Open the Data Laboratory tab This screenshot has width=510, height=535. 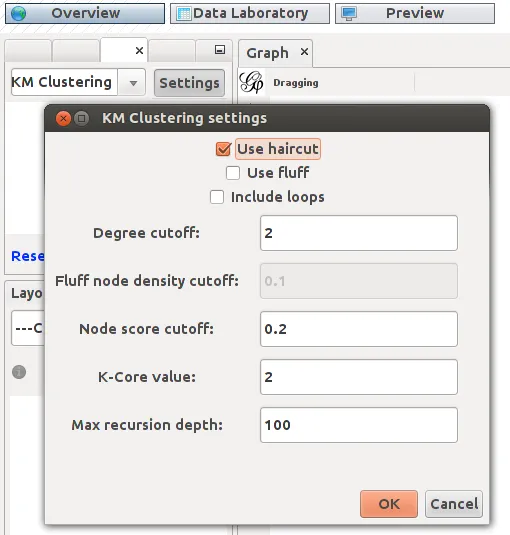(x=250, y=14)
